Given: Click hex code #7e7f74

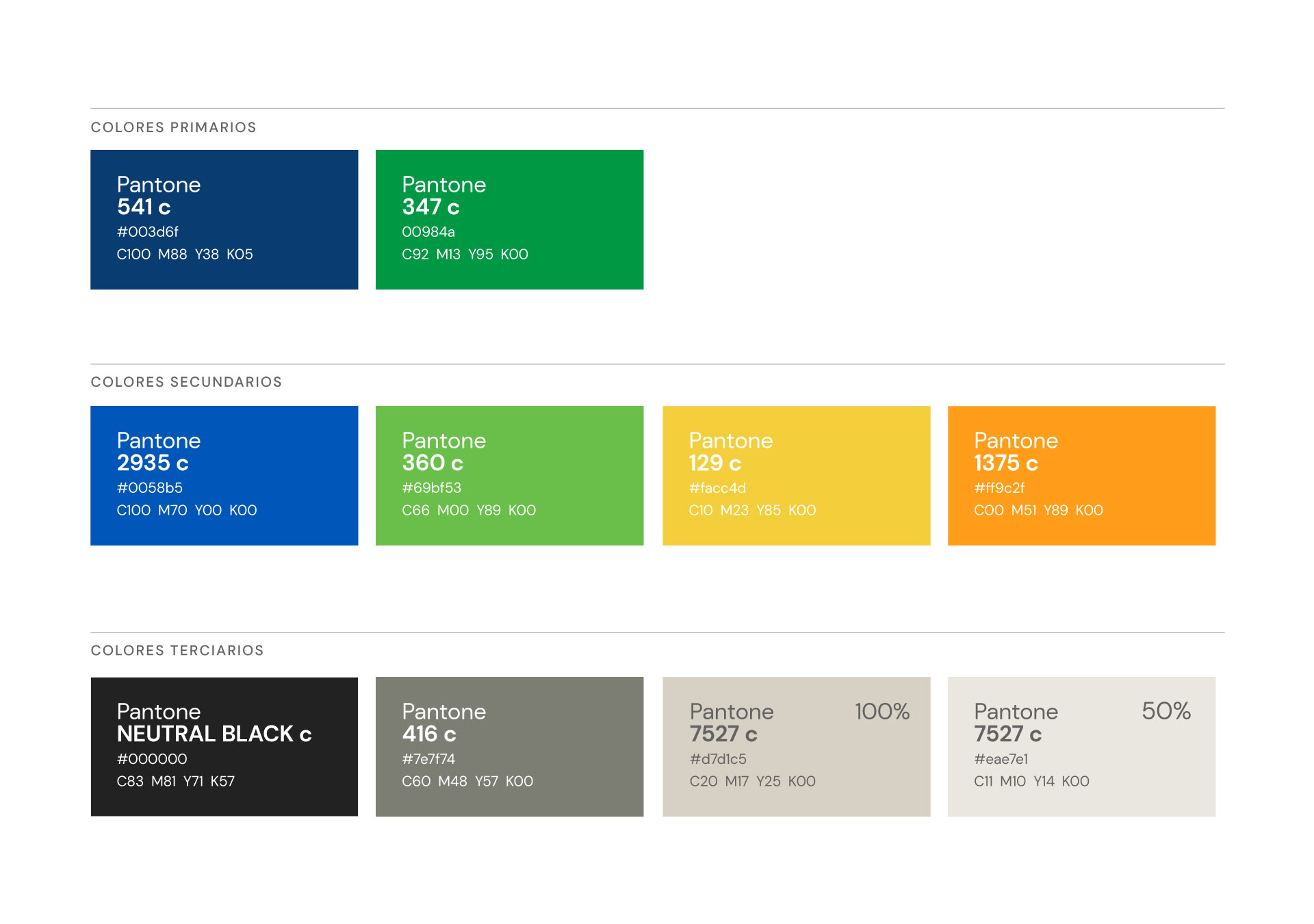Looking at the screenshot, I should tap(428, 759).
